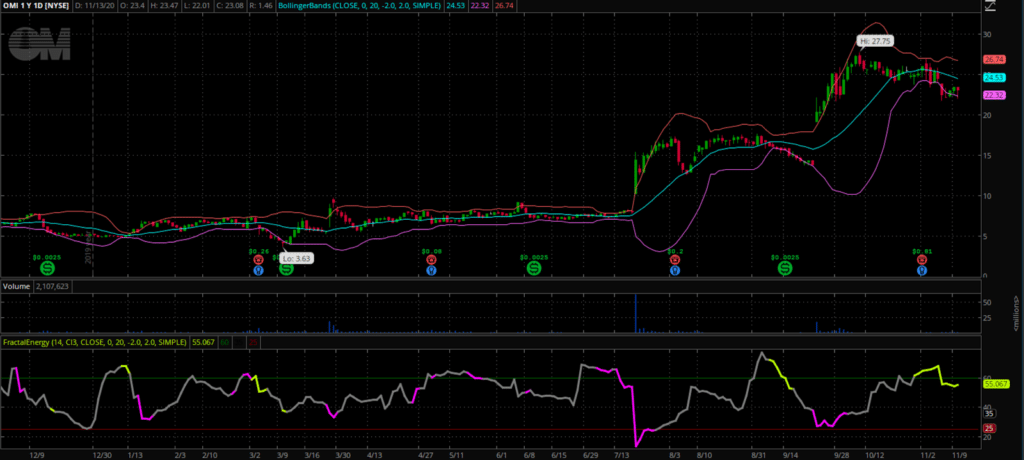This screenshot has height=460, width=1024.
Task: Click the yellow 55.067 bubble on the FractalEnergy axis
Action: [x=995, y=384]
